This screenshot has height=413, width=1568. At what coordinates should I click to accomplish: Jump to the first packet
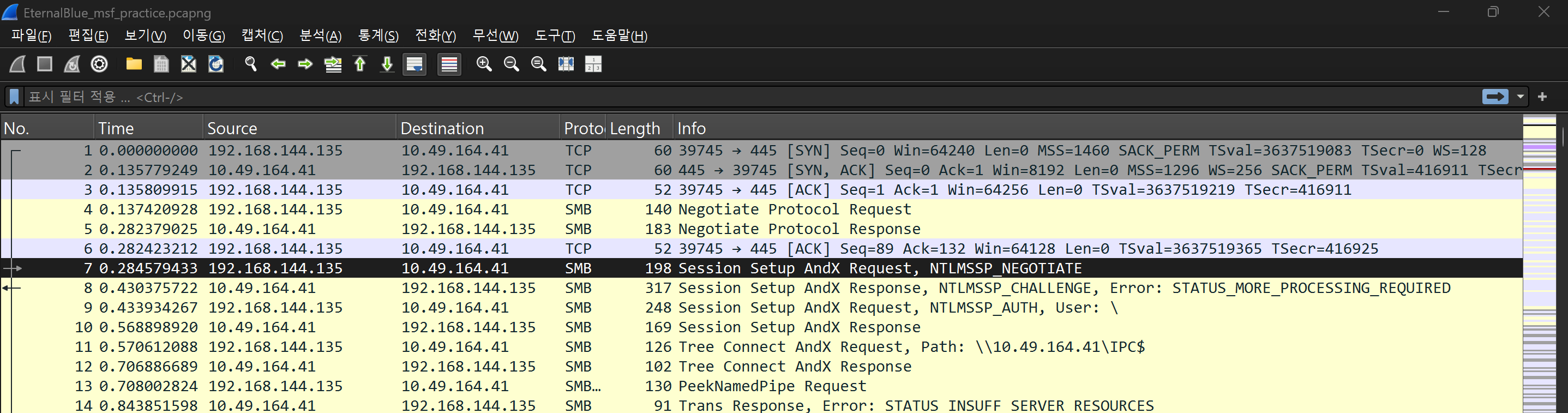point(360,64)
